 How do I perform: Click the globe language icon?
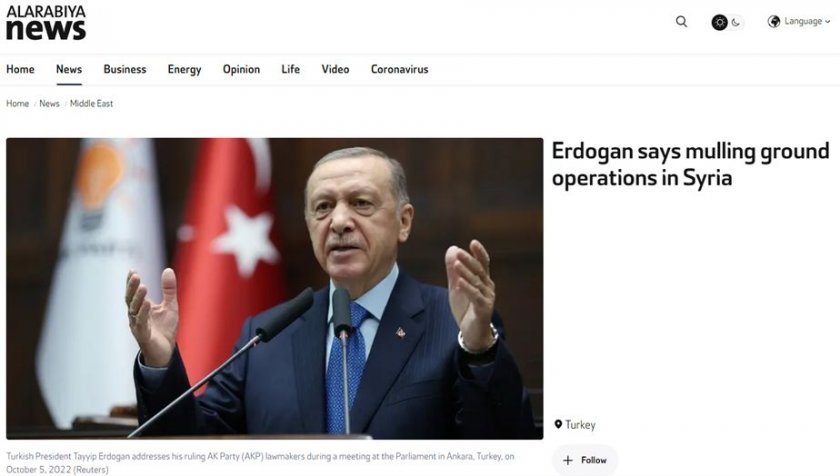coord(774,21)
